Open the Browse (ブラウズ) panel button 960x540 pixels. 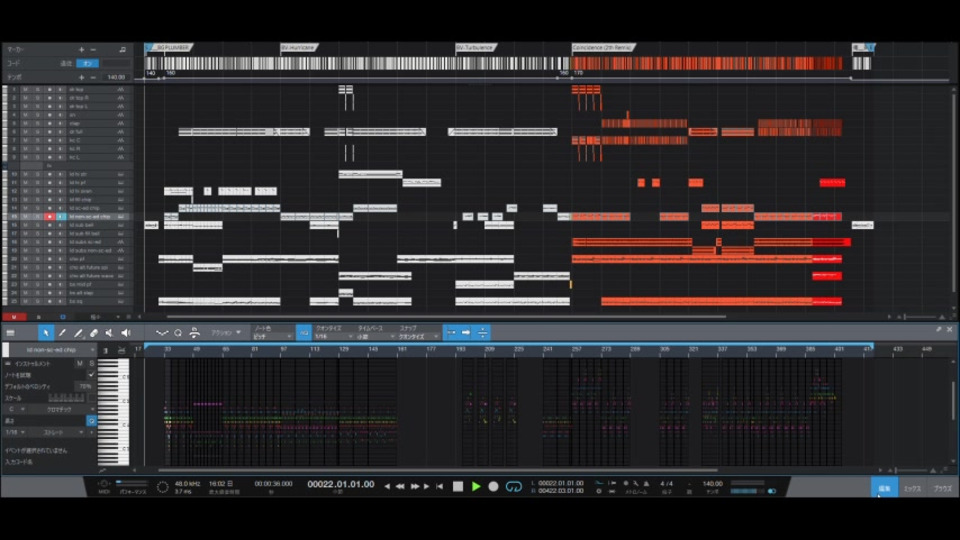pos(942,488)
